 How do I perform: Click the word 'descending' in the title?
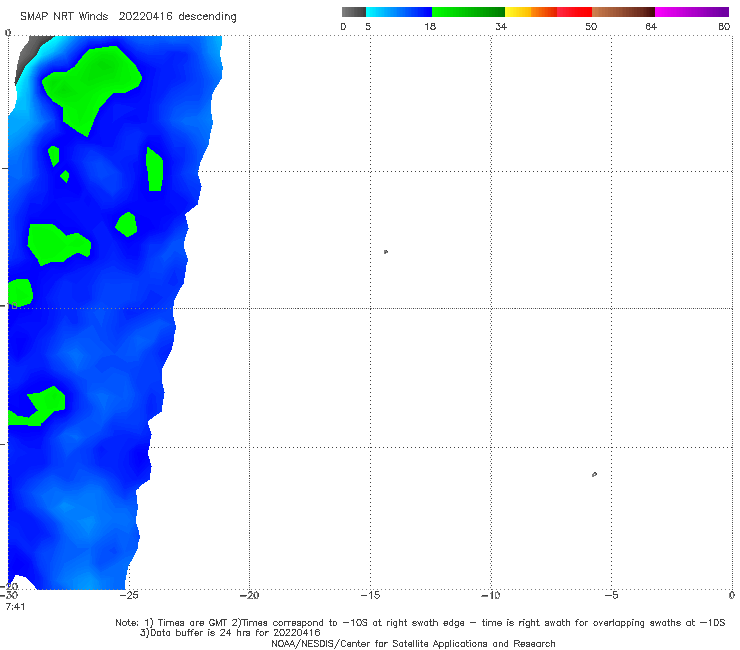[207, 17]
